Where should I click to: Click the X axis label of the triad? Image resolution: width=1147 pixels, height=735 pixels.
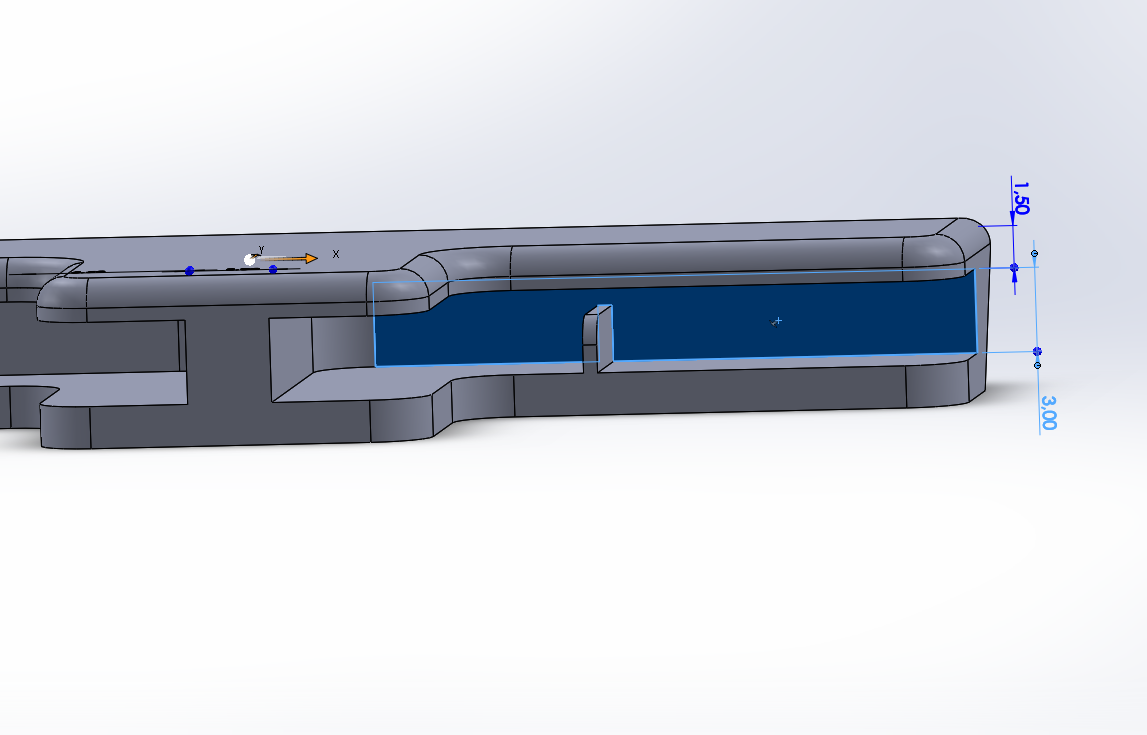[336, 254]
